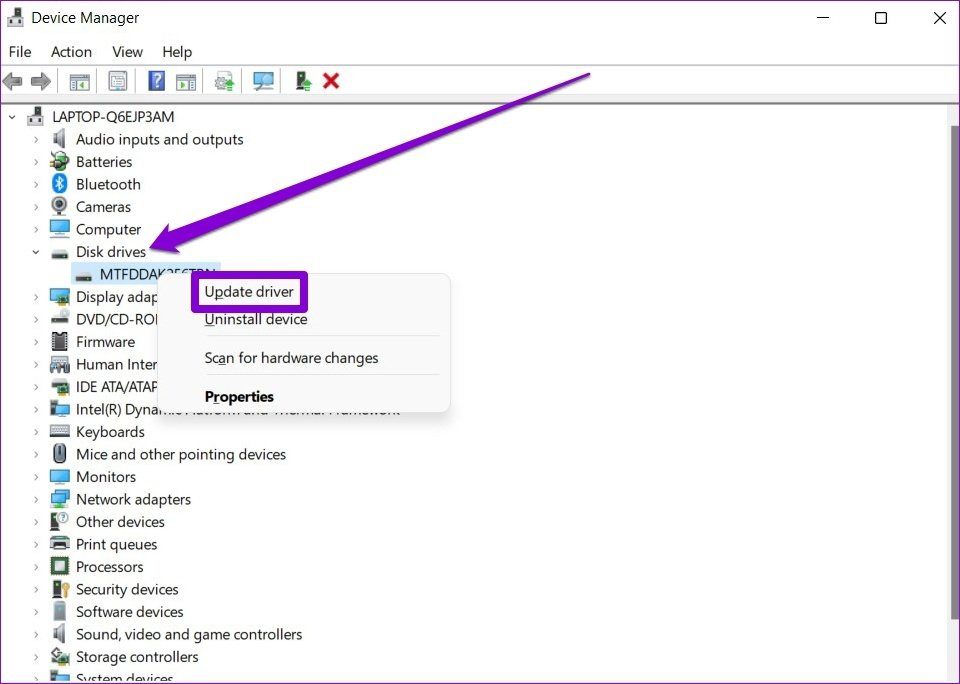Click the Security devices key icon
This screenshot has height=684, width=960.
61,589
